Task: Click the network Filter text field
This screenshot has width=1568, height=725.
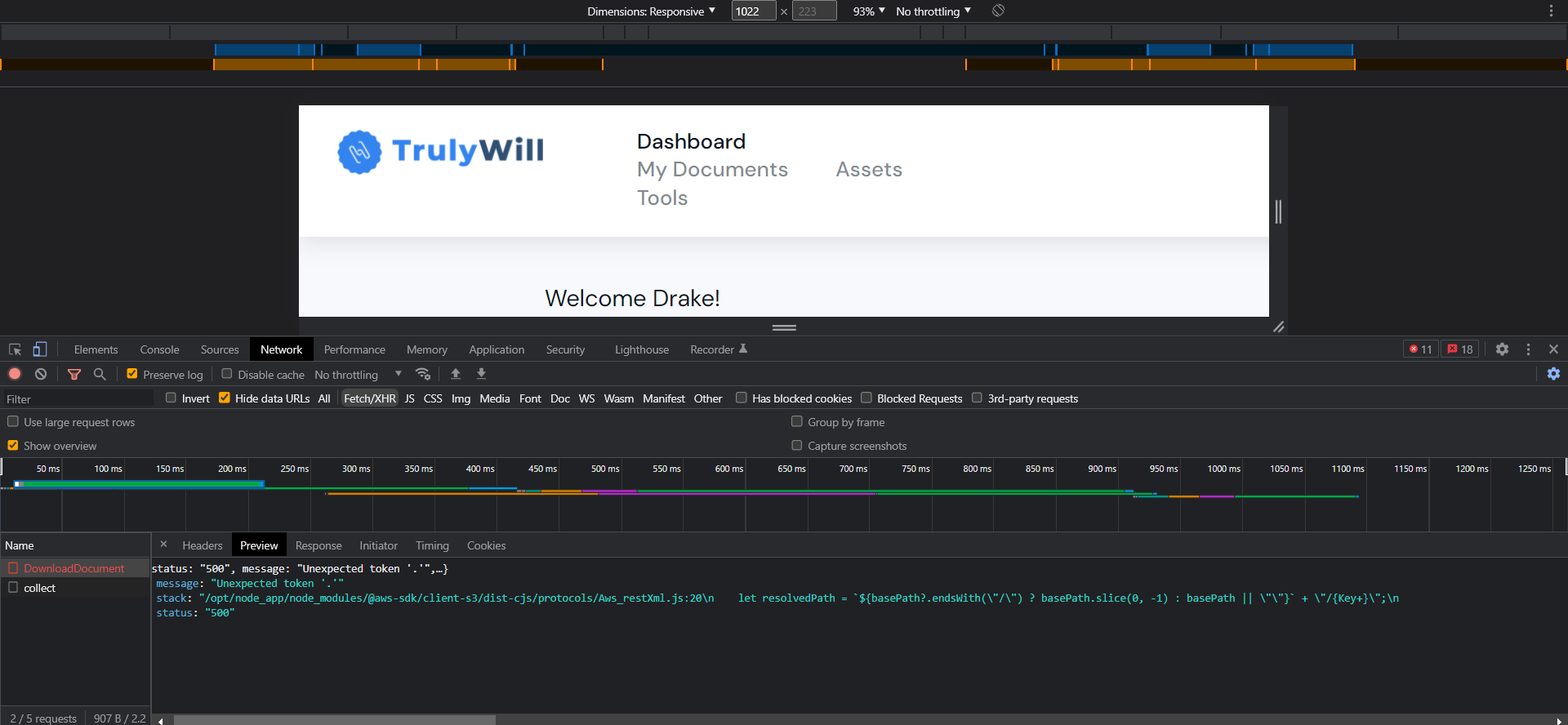Action: [78, 398]
